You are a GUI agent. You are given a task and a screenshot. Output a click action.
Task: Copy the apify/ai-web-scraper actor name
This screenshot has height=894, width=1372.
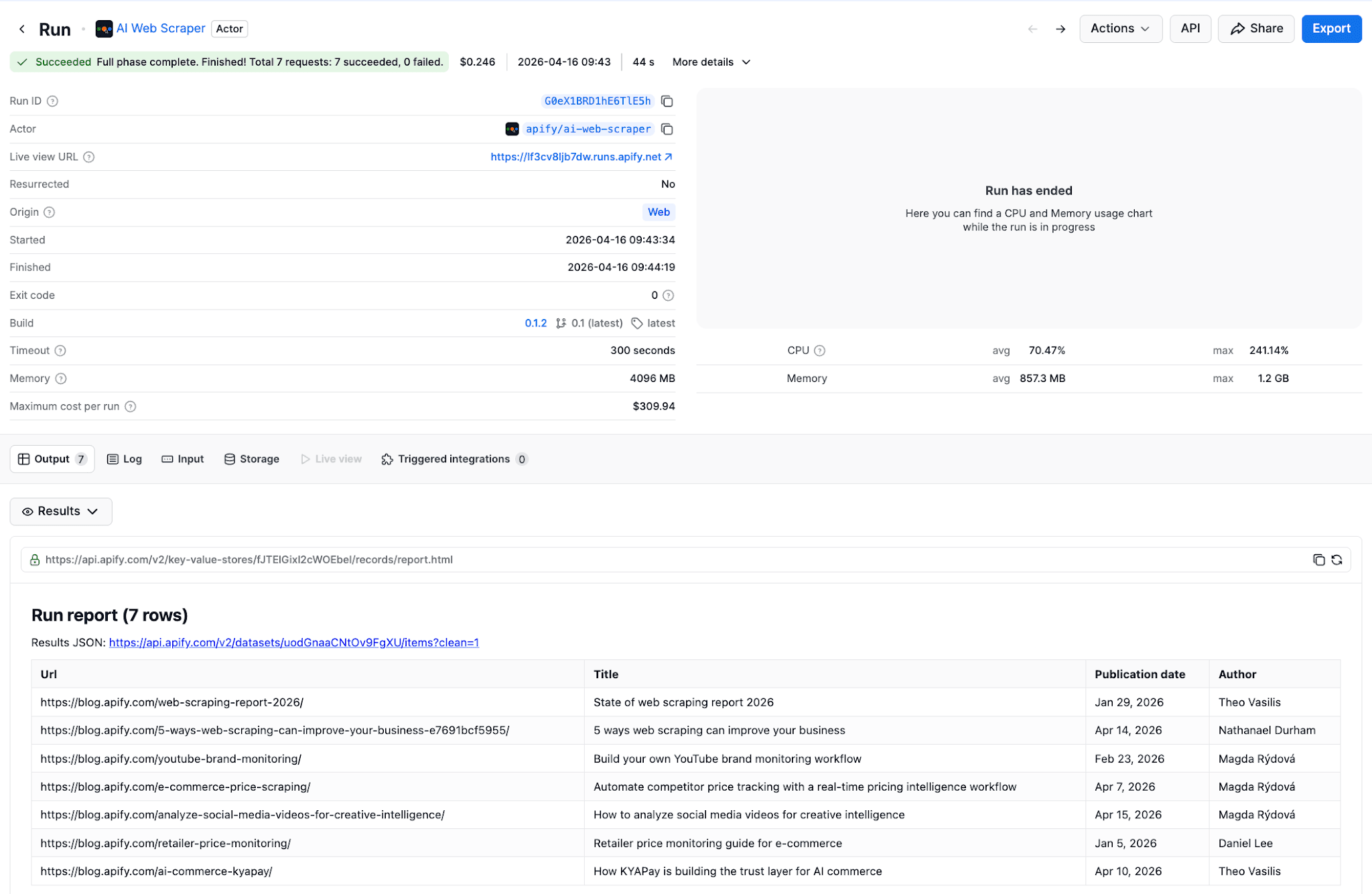tap(667, 129)
